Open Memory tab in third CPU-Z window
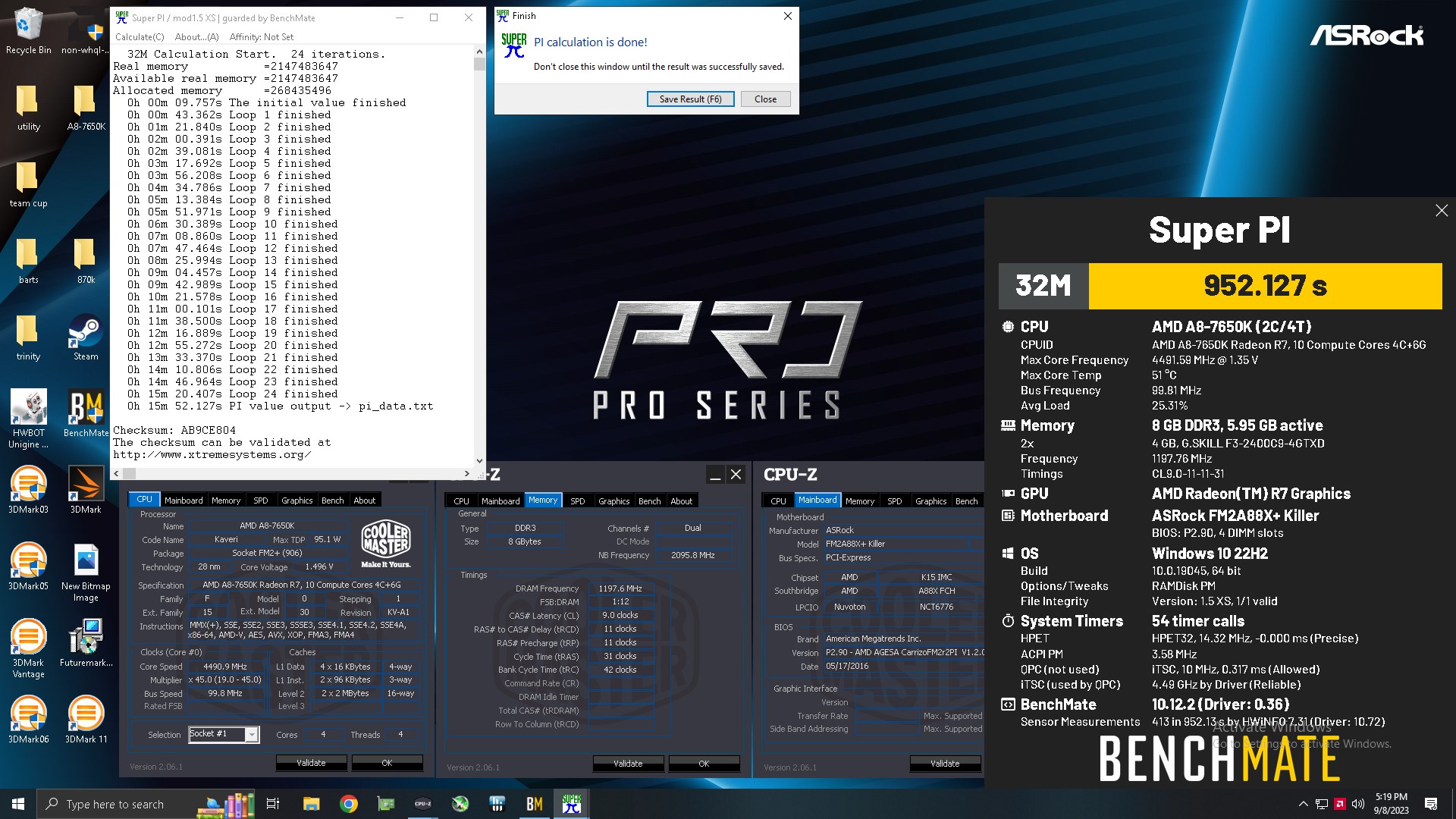Screen dimensions: 1456x819 (x=860, y=501)
